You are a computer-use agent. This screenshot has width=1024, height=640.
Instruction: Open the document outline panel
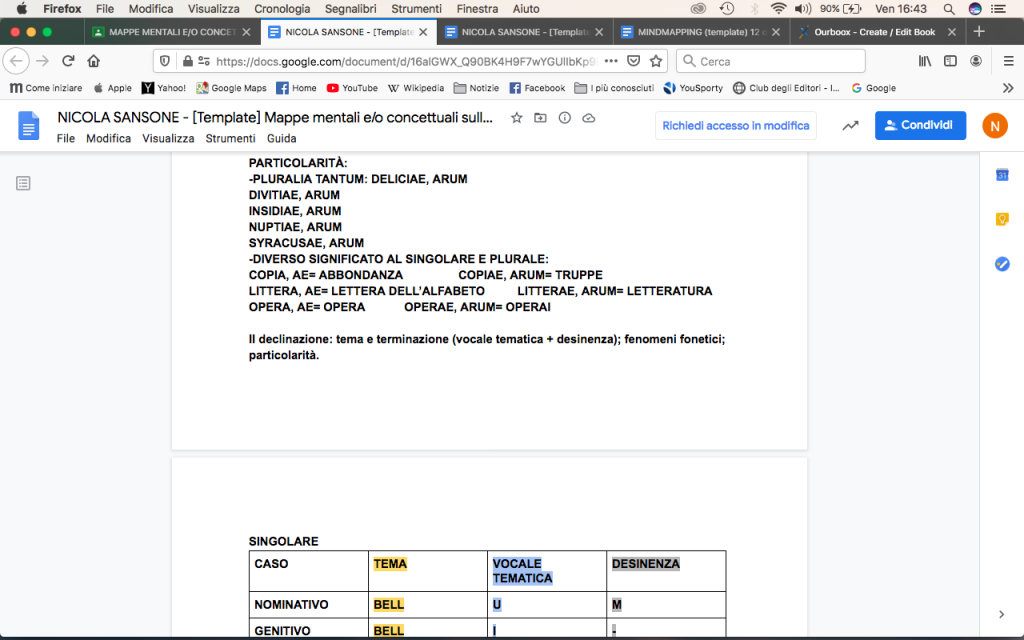point(23,183)
